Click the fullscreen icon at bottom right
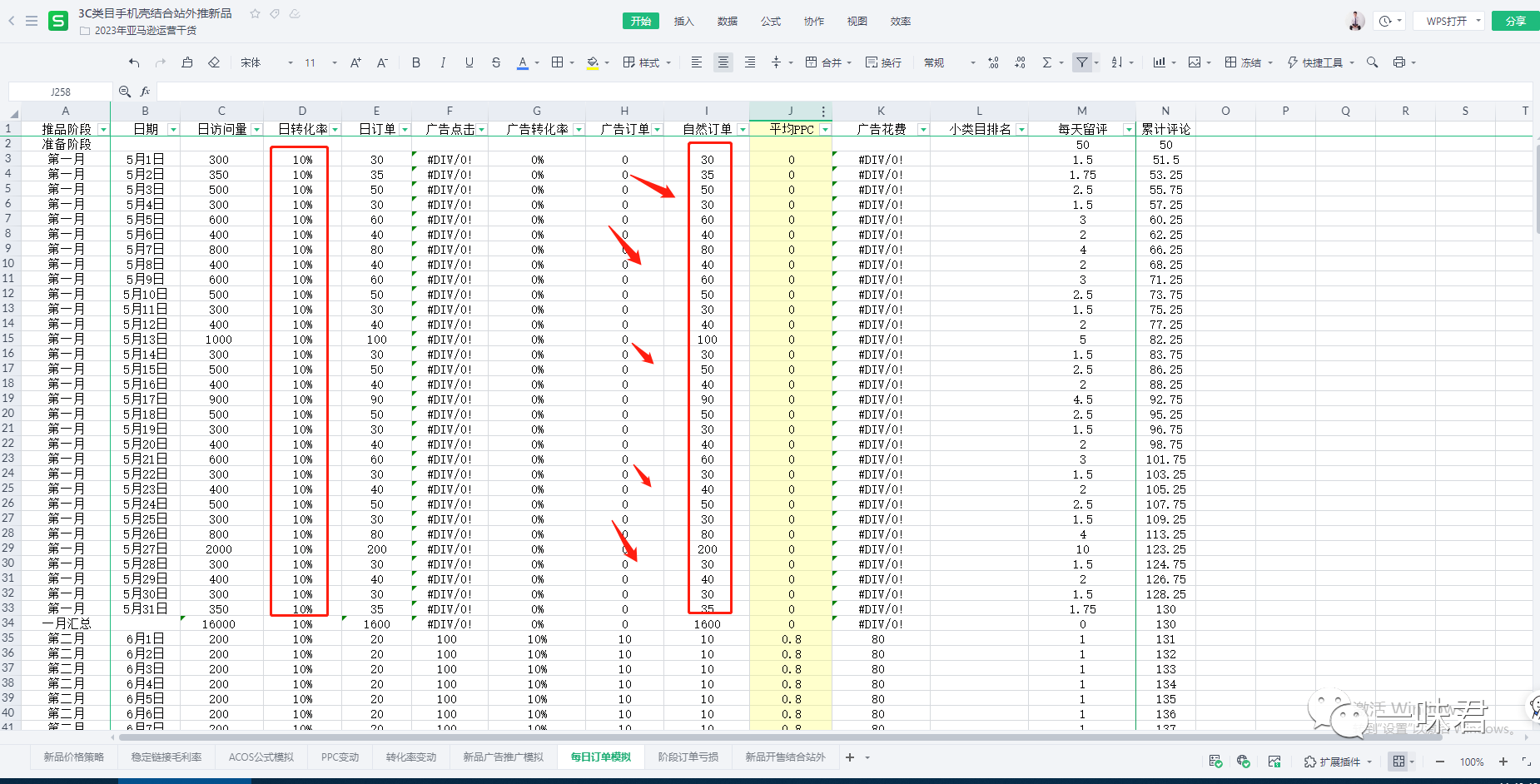This screenshot has width=1540, height=784. coord(1526,762)
